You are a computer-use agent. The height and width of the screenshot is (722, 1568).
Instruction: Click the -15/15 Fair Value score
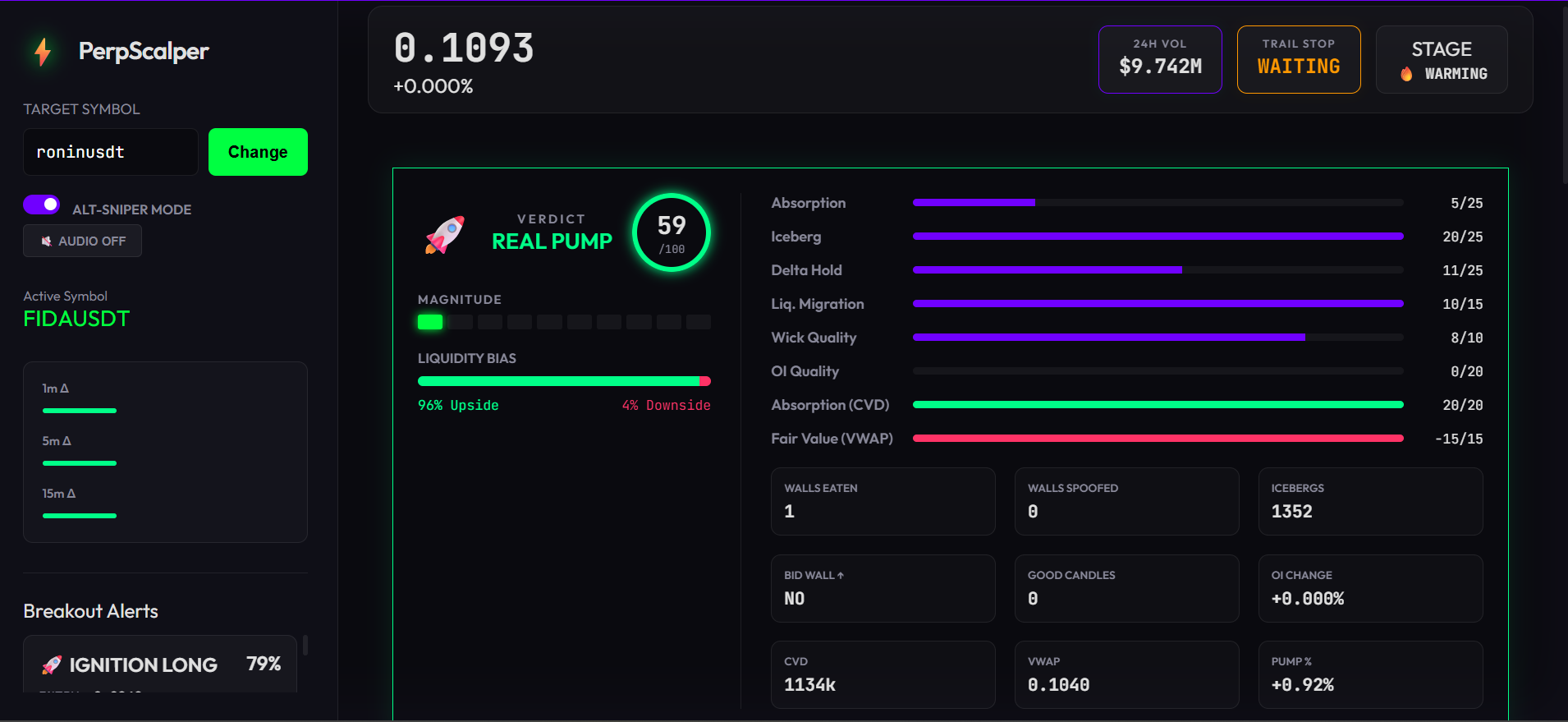click(1459, 439)
